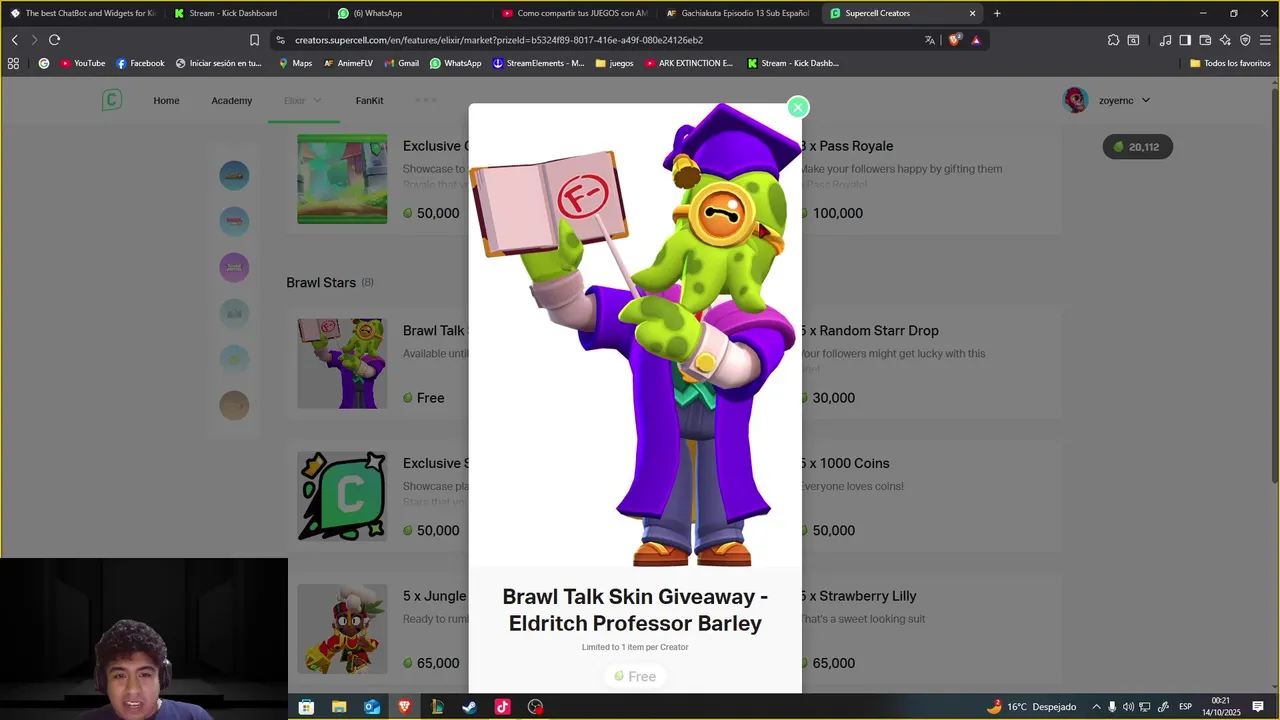This screenshot has width=1280, height=720.
Task: Open the 5 x Jungle skin thumbnail
Action: [x=342, y=629]
